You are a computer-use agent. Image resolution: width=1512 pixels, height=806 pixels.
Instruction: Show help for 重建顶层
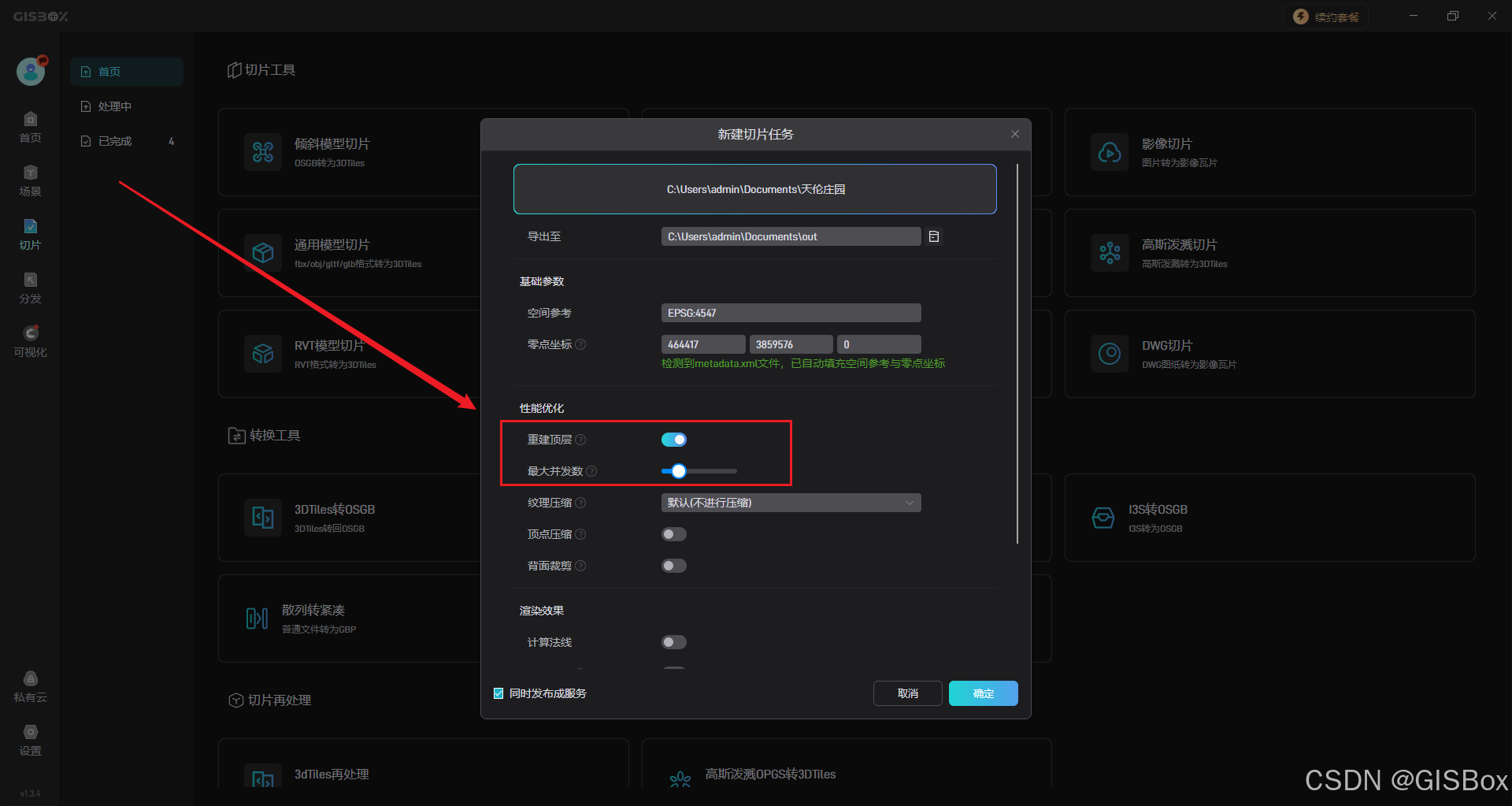pyautogui.click(x=580, y=440)
